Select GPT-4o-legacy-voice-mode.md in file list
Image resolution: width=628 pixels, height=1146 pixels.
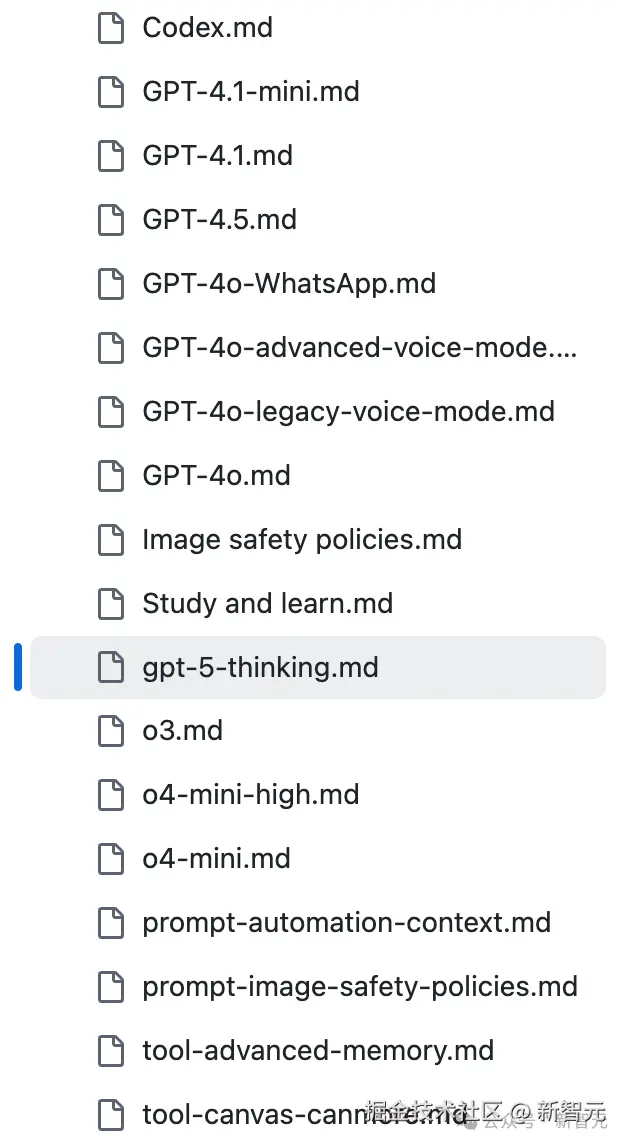pos(348,412)
